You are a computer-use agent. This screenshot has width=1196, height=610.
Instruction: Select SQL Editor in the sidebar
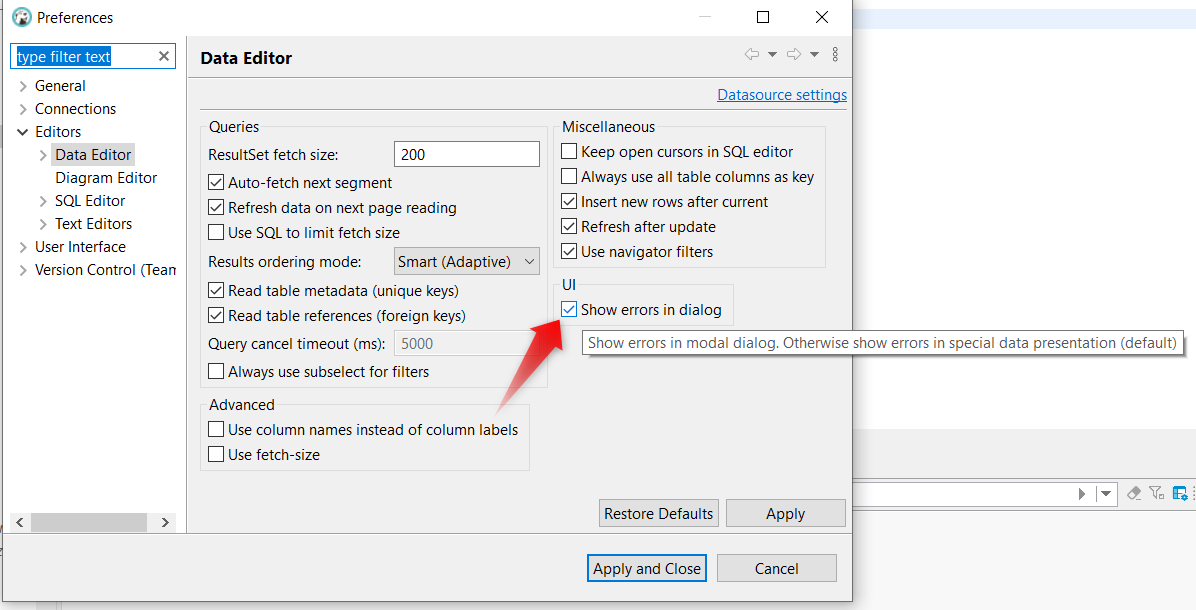click(92, 200)
